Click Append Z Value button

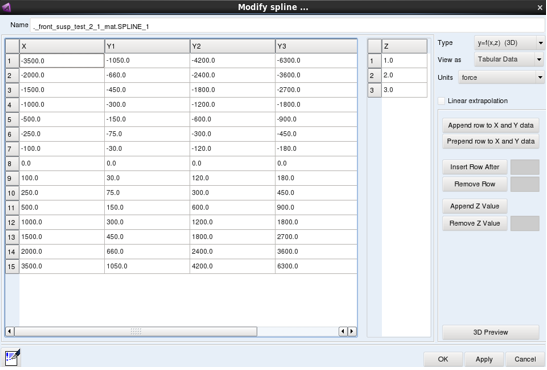click(x=474, y=206)
